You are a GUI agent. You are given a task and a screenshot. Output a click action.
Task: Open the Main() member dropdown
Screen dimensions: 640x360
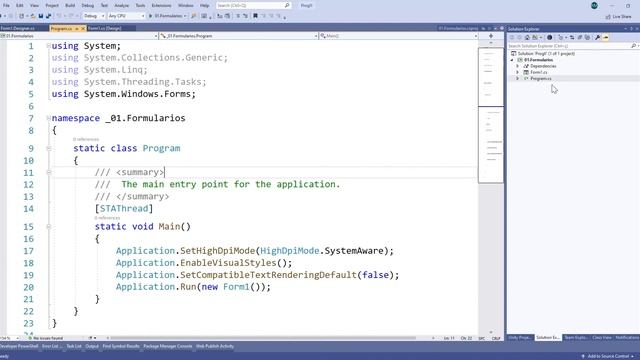[x=398, y=36]
